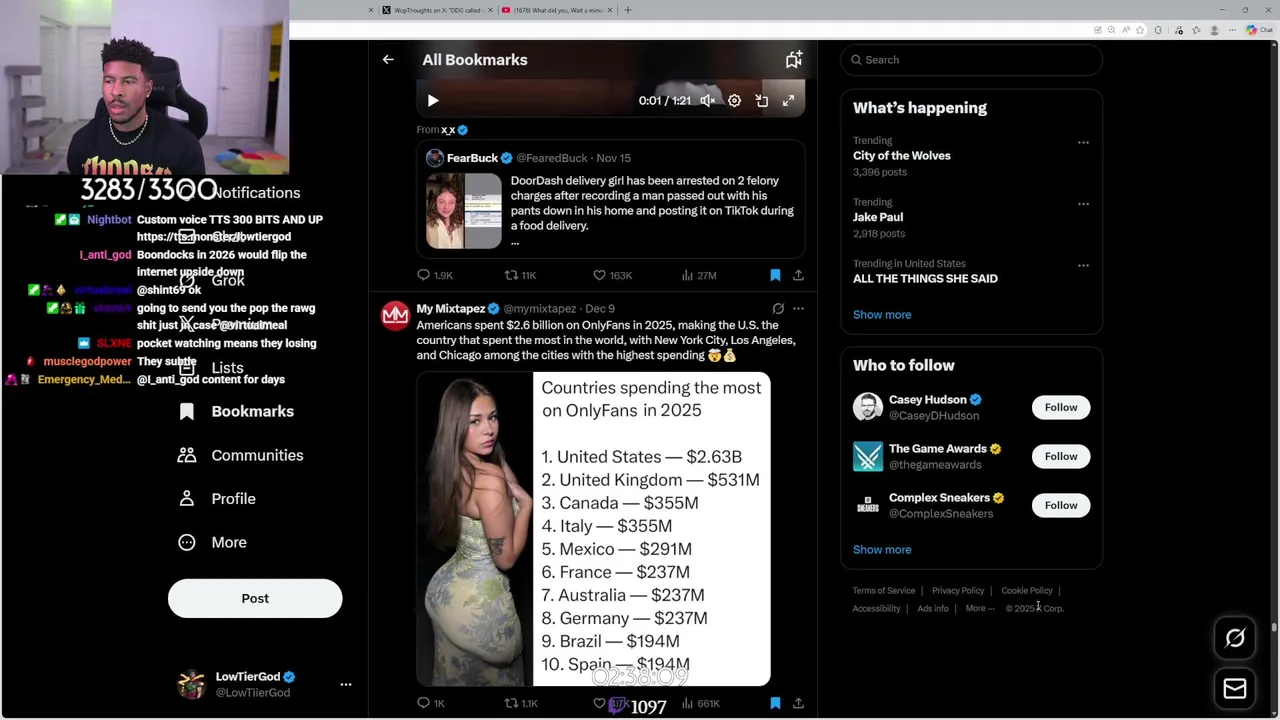Repost the post with 11K reposts
1280x720 pixels.
(520, 275)
